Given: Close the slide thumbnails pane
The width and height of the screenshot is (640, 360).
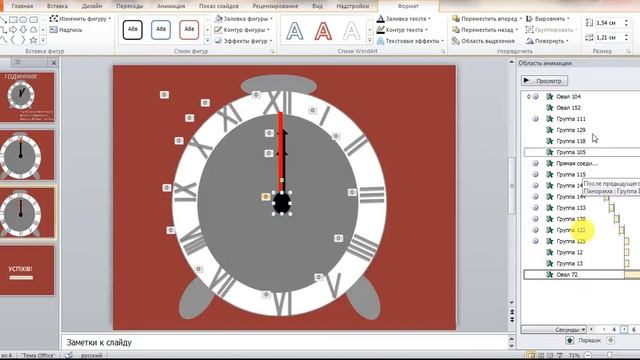Looking at the screenshot, I should 53,63.
